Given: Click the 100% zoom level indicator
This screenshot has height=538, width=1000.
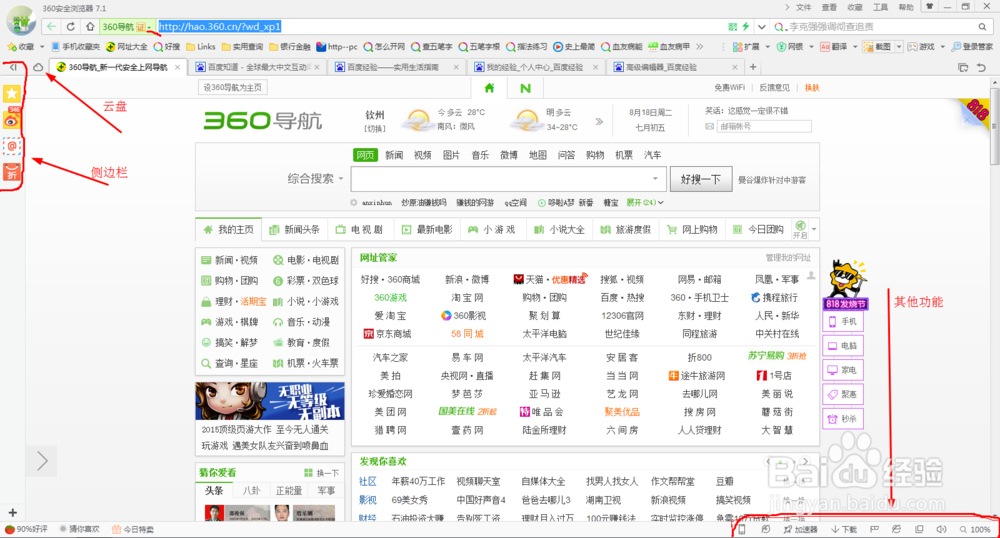Looking at the screenshot, I should (975, 529).
